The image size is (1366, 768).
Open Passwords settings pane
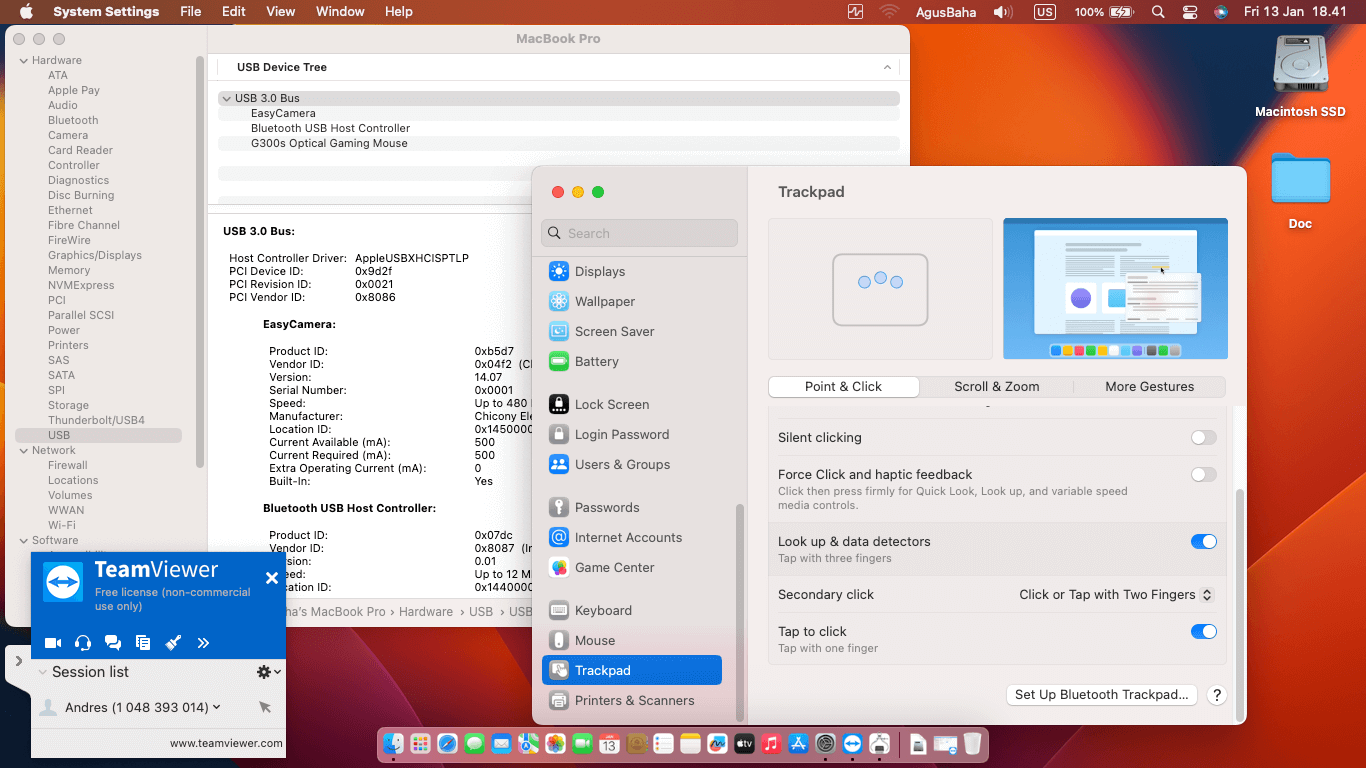[631, 507]
